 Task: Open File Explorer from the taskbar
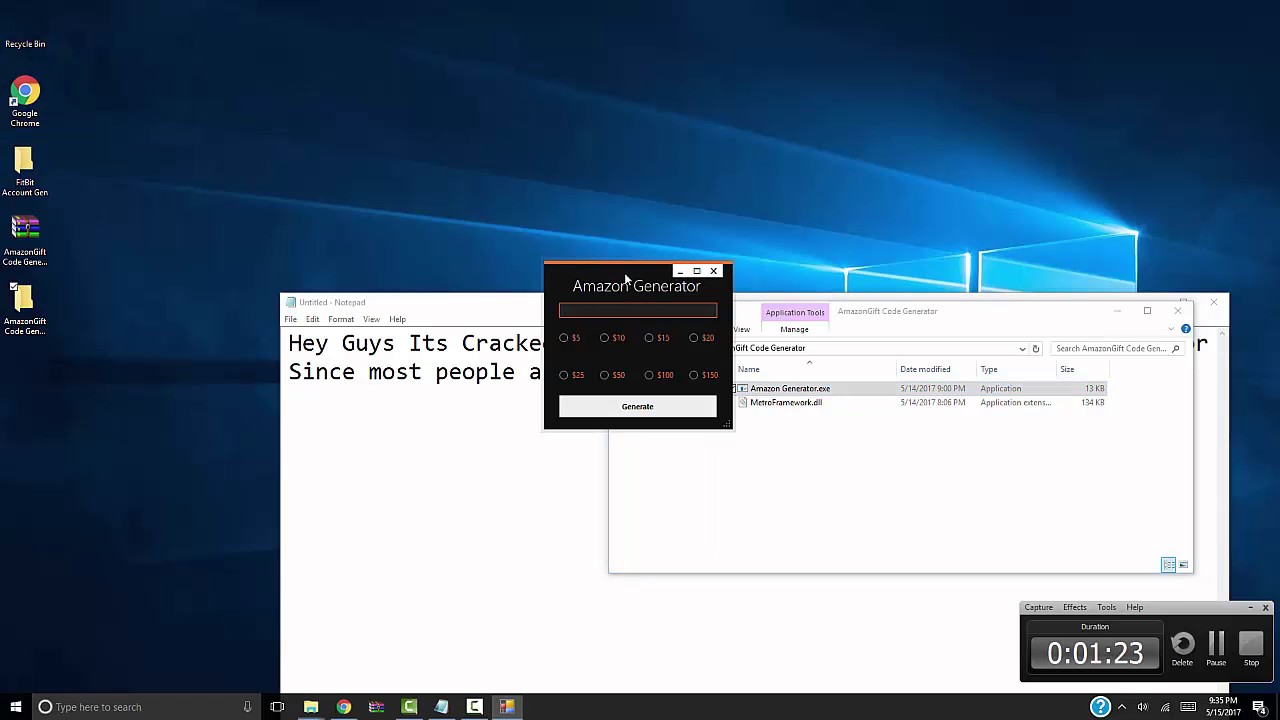click(x=311, y=707)
